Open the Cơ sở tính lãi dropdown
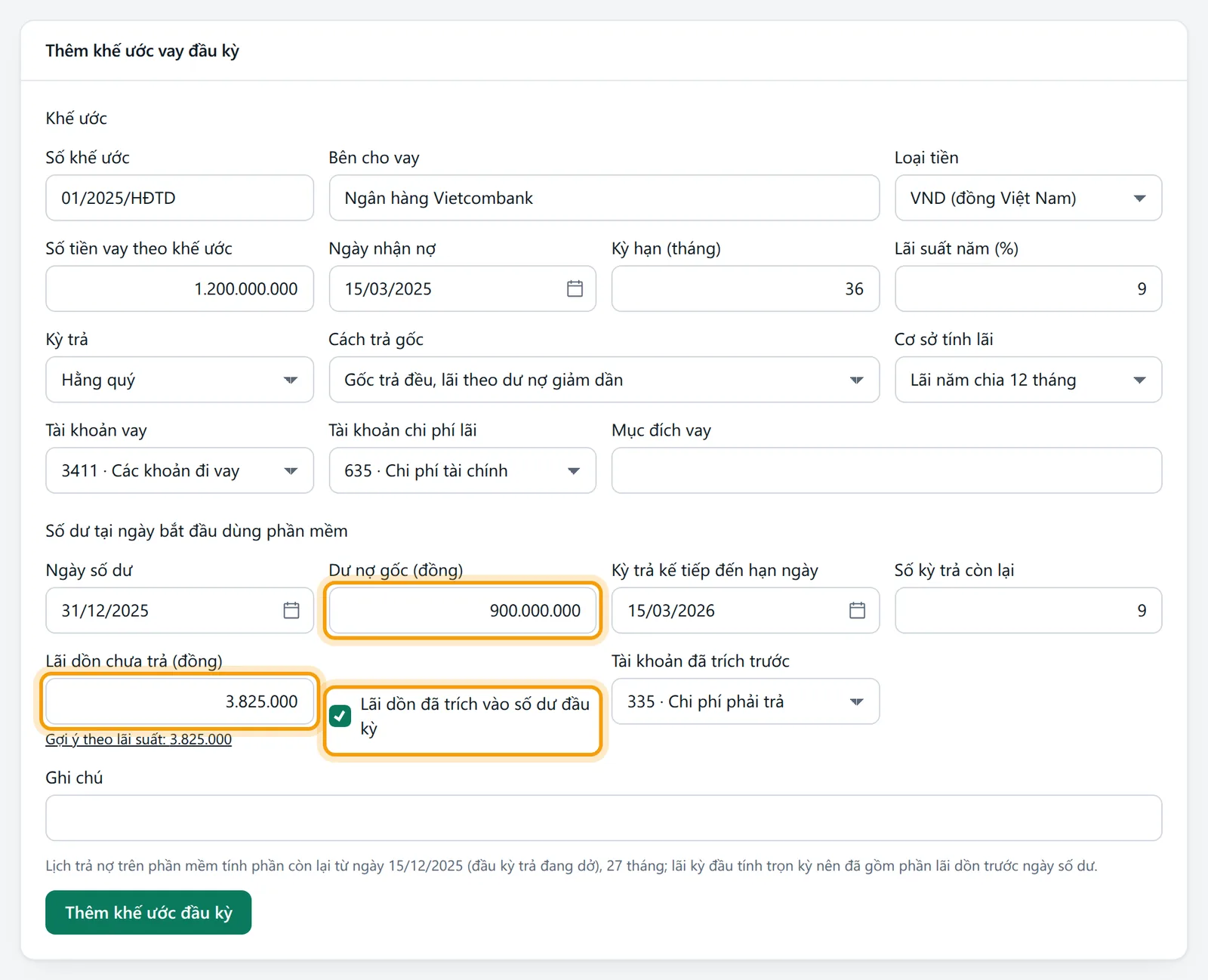 [x=1028, y=380]
